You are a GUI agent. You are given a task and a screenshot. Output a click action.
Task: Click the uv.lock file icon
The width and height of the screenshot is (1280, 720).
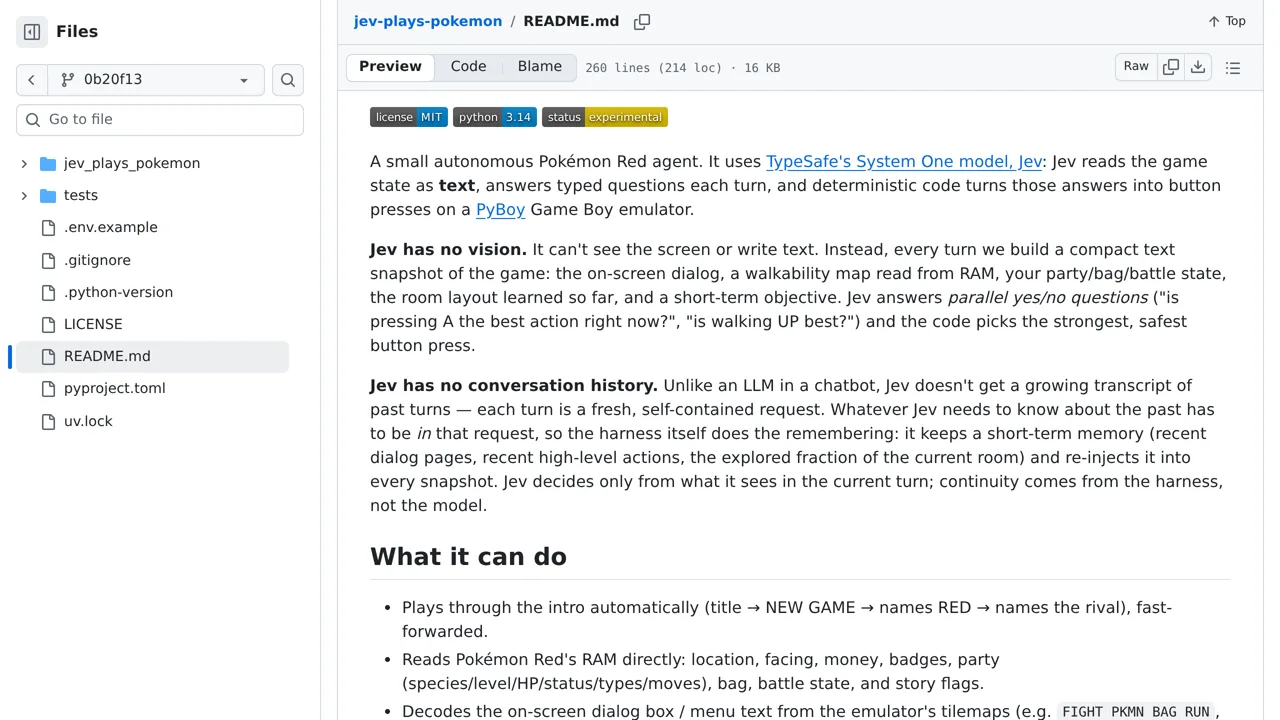[48, 421]
